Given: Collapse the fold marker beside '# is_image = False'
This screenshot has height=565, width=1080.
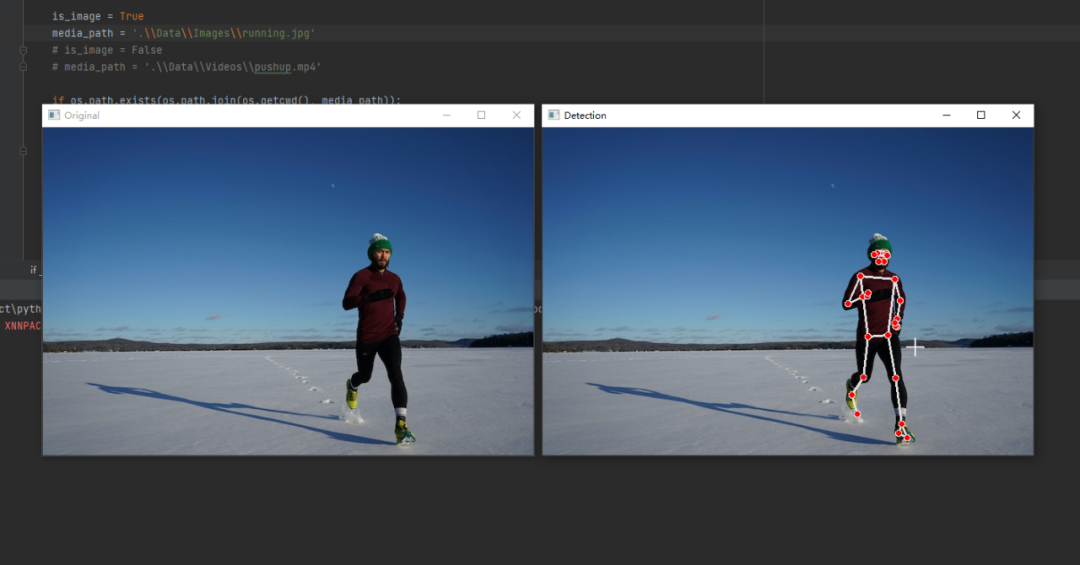Looking at the screenshot, I should pos(23,50).
